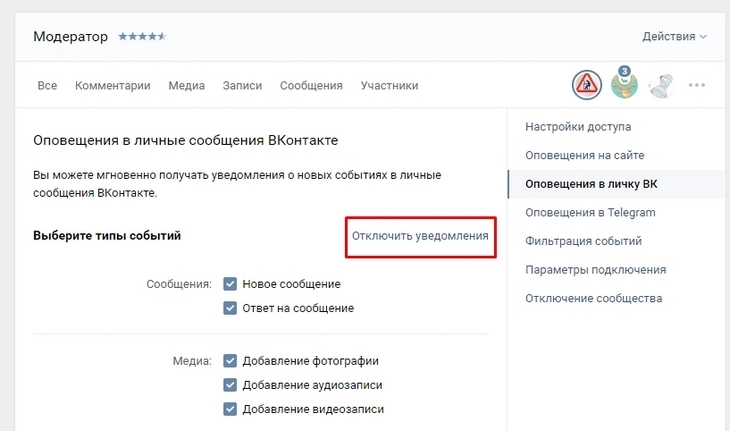Uncheck Добавление аудиозаписи checkbox

[x=230, y=385]
